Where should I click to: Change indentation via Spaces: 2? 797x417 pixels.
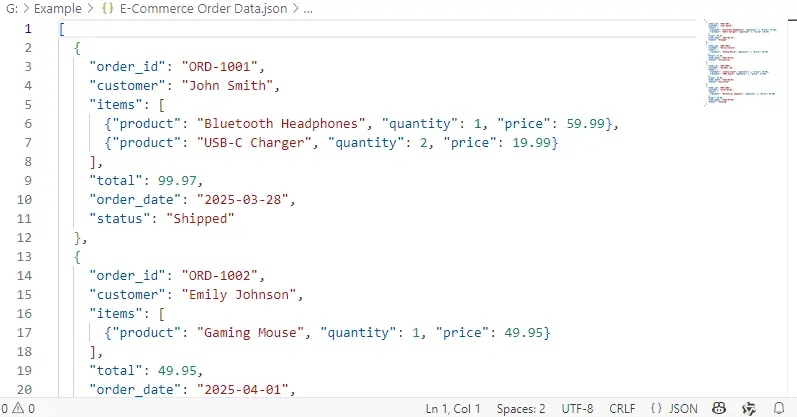[521, 409]
